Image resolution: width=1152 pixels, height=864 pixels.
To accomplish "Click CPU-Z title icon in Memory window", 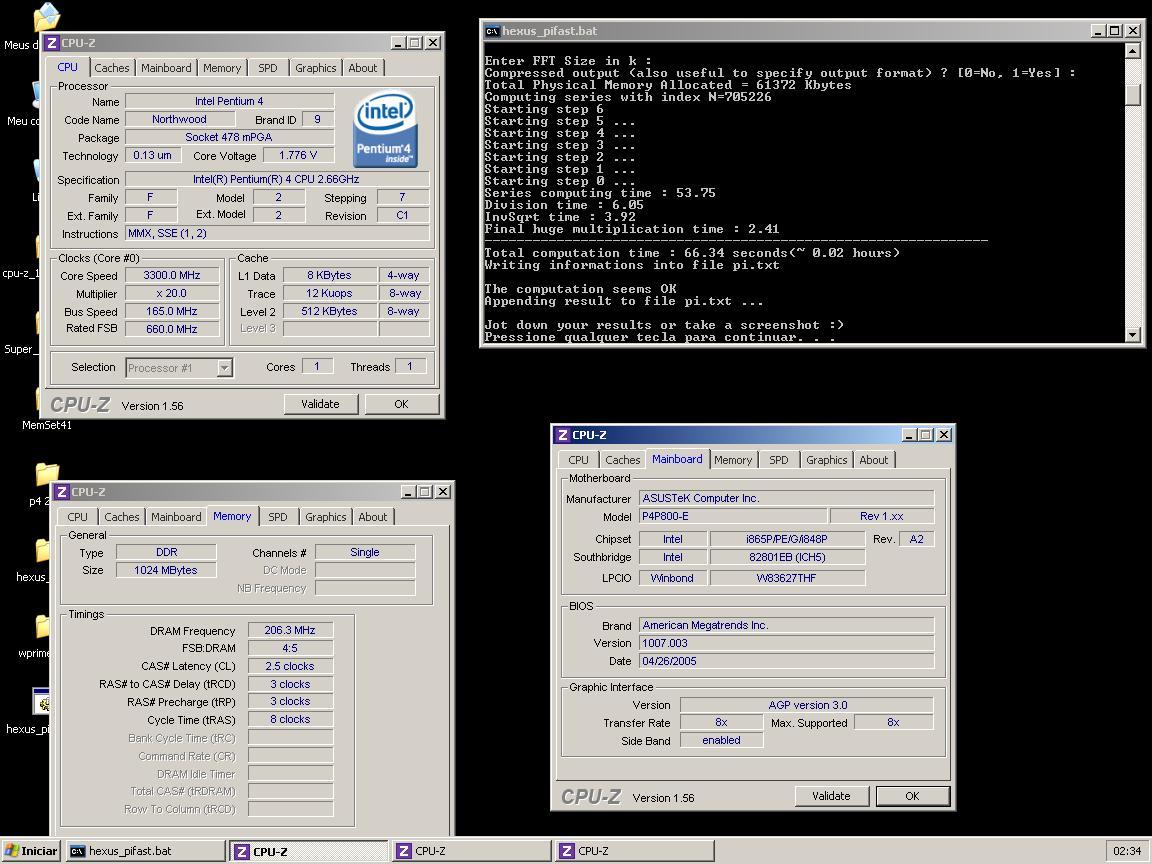I will (x=62, y=492).
